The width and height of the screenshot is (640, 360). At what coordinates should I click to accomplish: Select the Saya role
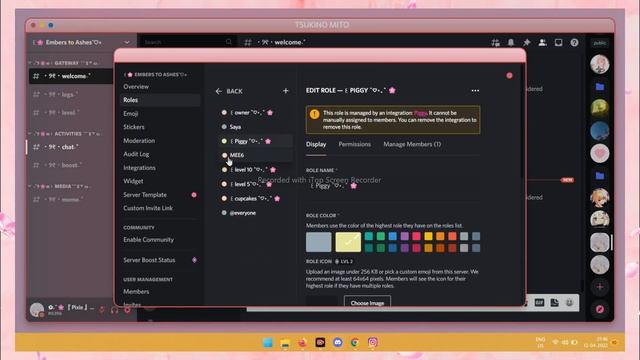point(255,127)
